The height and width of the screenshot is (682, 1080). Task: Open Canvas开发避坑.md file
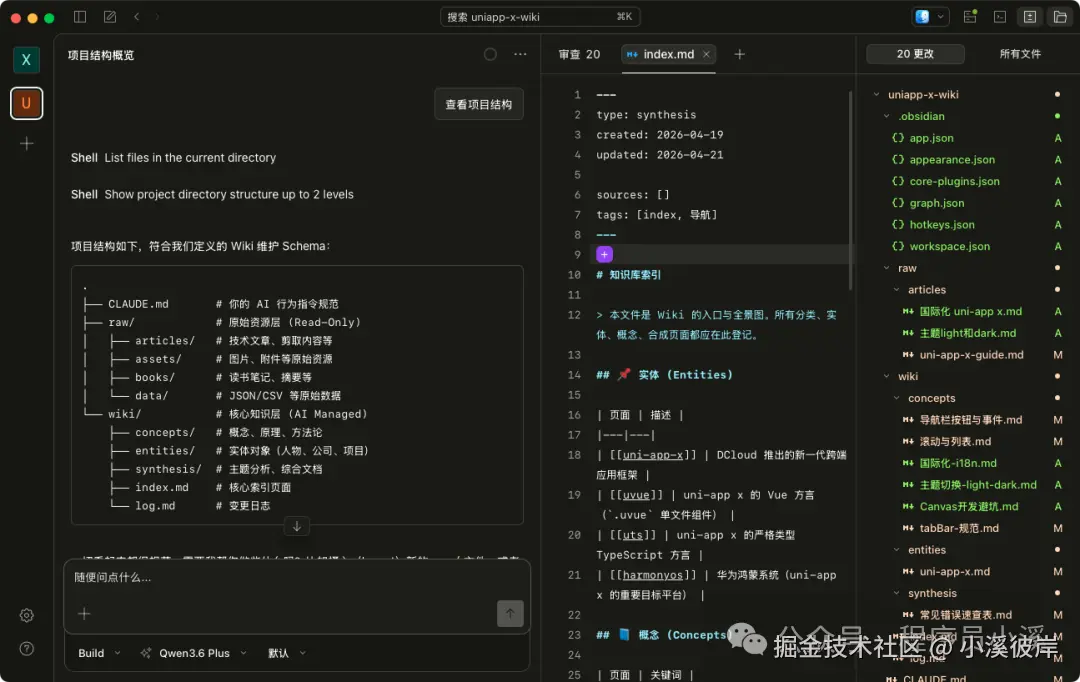(x=968, y=506)
